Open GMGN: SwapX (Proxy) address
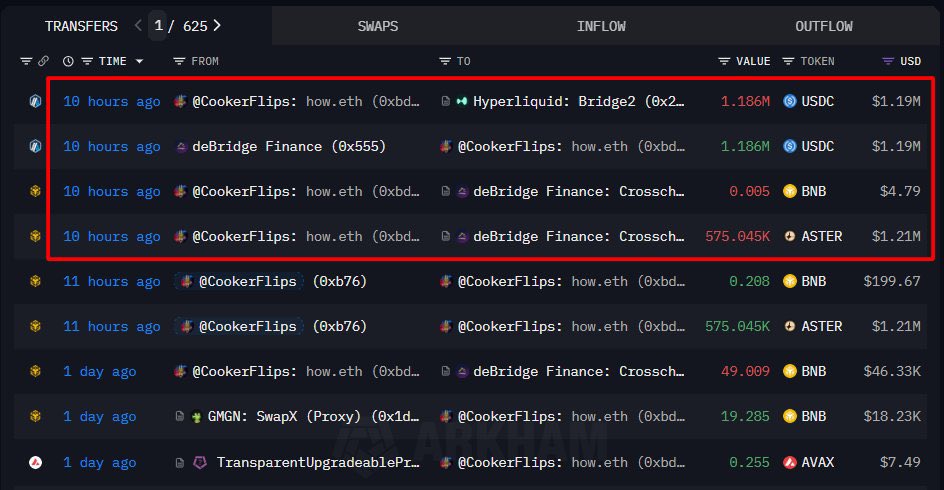Screen dimensions: 944x490 pos(313,417)
